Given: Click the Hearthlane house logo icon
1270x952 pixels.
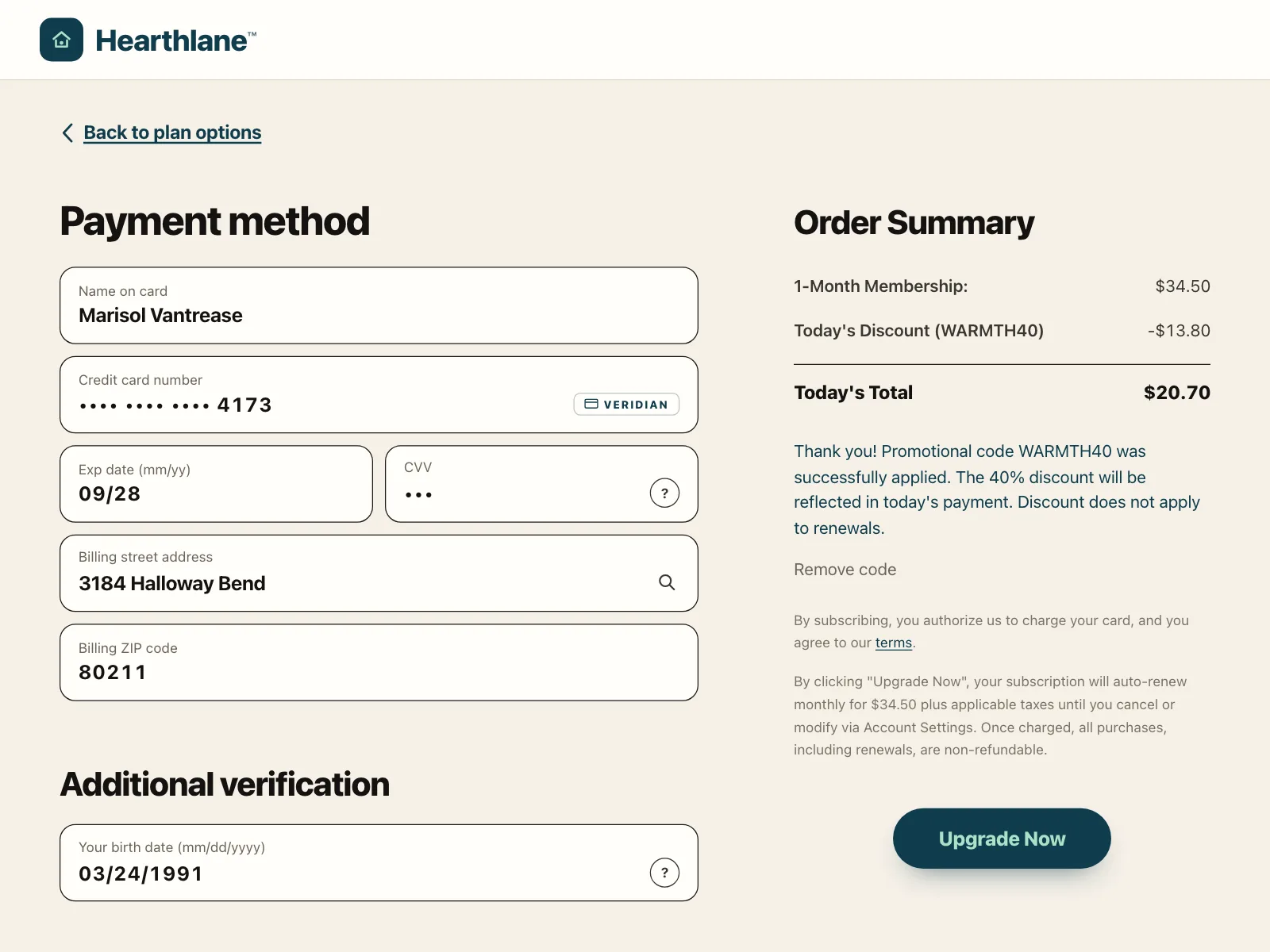Looking at the screenshot, I should [x=61, y=40].
